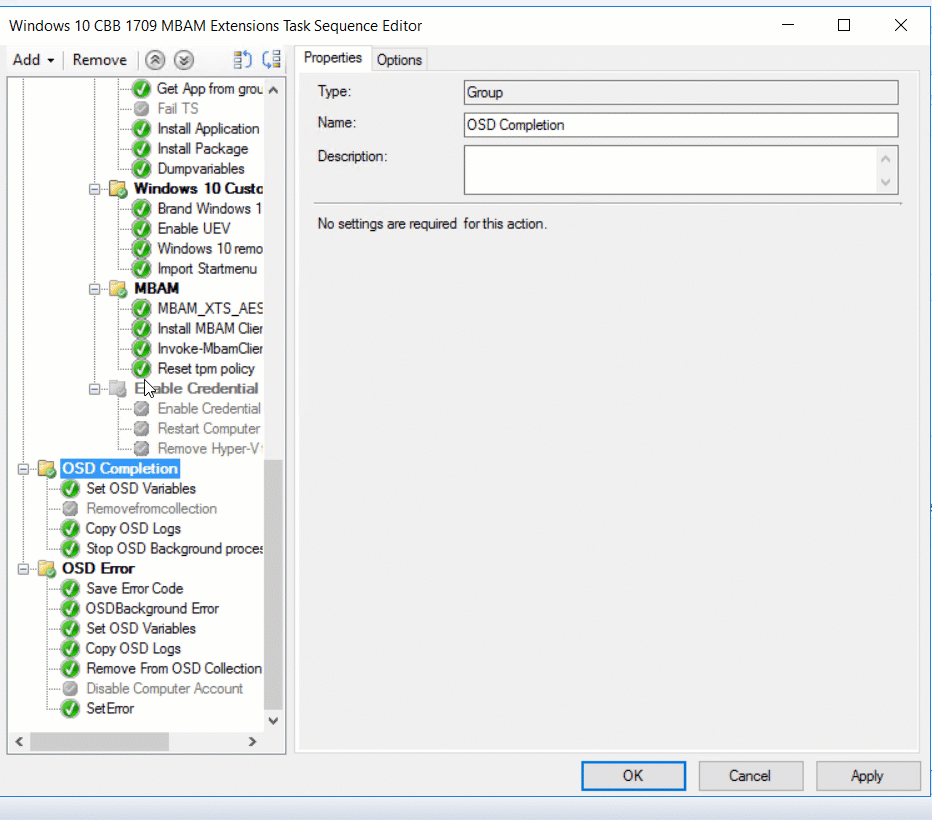Switch to the Properties tab
The width and height of the screenshot is (932, 820).
[x=332, y=58]
